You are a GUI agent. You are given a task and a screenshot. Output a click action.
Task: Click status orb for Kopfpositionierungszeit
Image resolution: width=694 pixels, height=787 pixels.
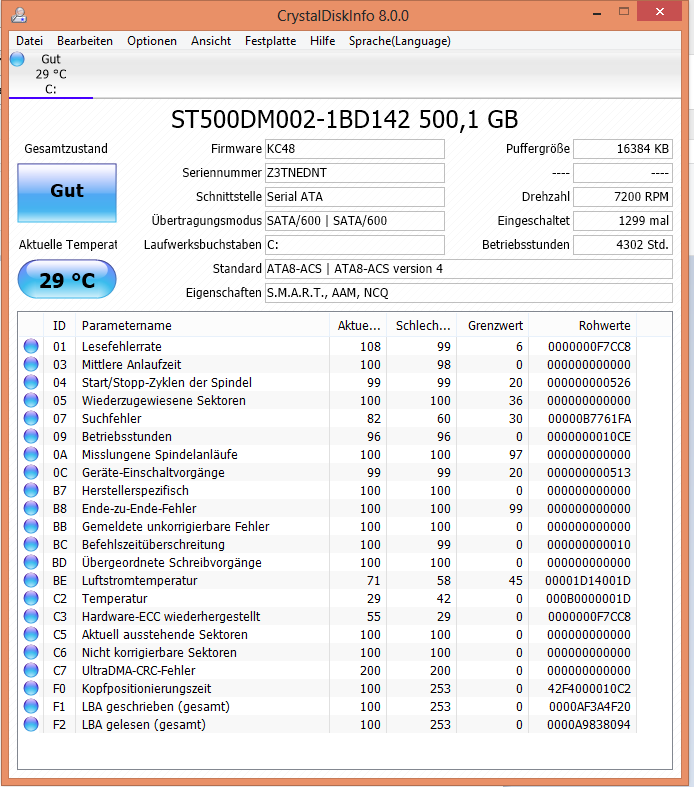click(31, 689)
